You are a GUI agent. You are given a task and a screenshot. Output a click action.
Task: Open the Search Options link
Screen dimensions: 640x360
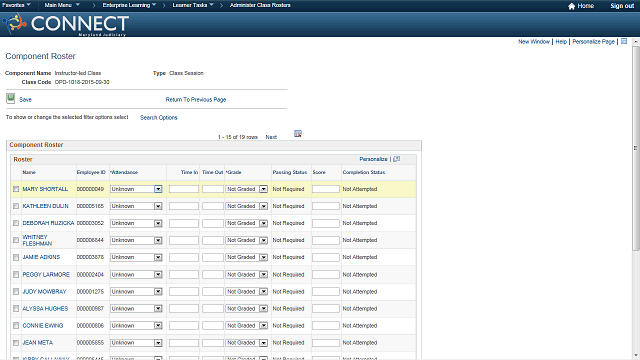[x=159, y=118]
